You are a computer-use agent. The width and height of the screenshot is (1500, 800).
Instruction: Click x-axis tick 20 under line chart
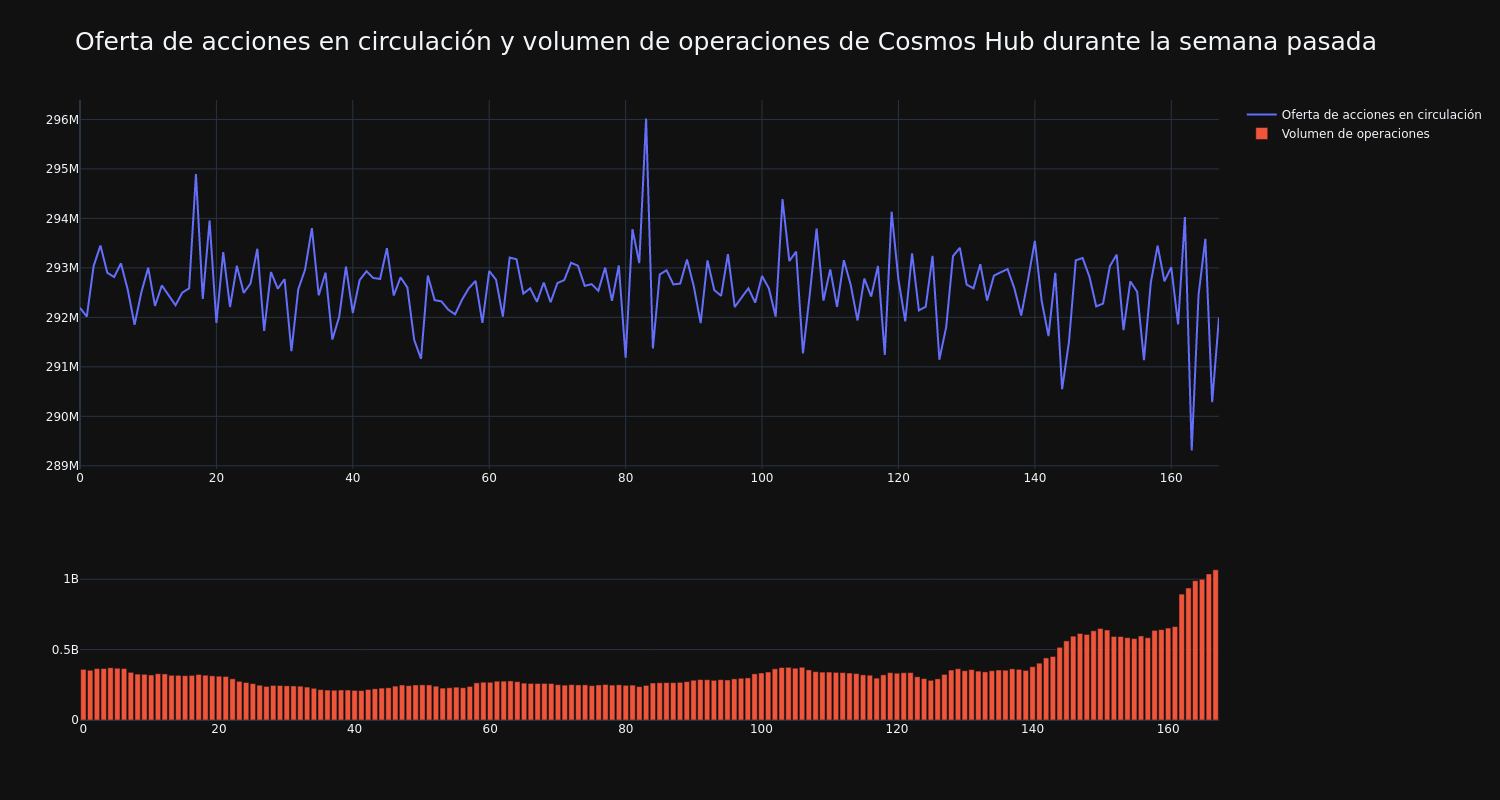[x=216, y=479]
